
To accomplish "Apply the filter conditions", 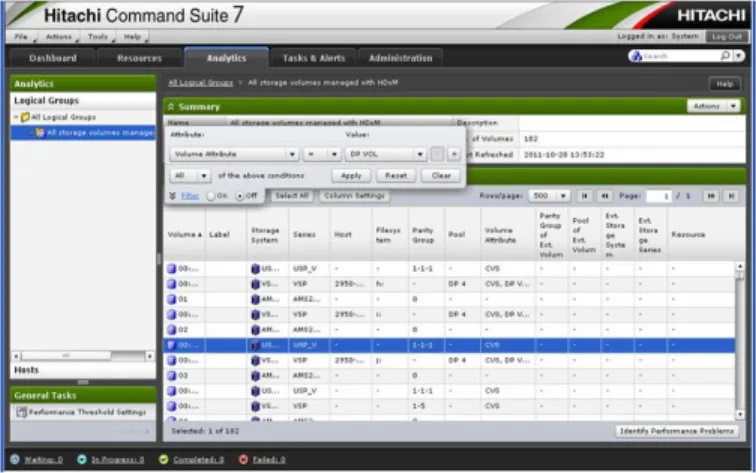I will click(351, 176).
